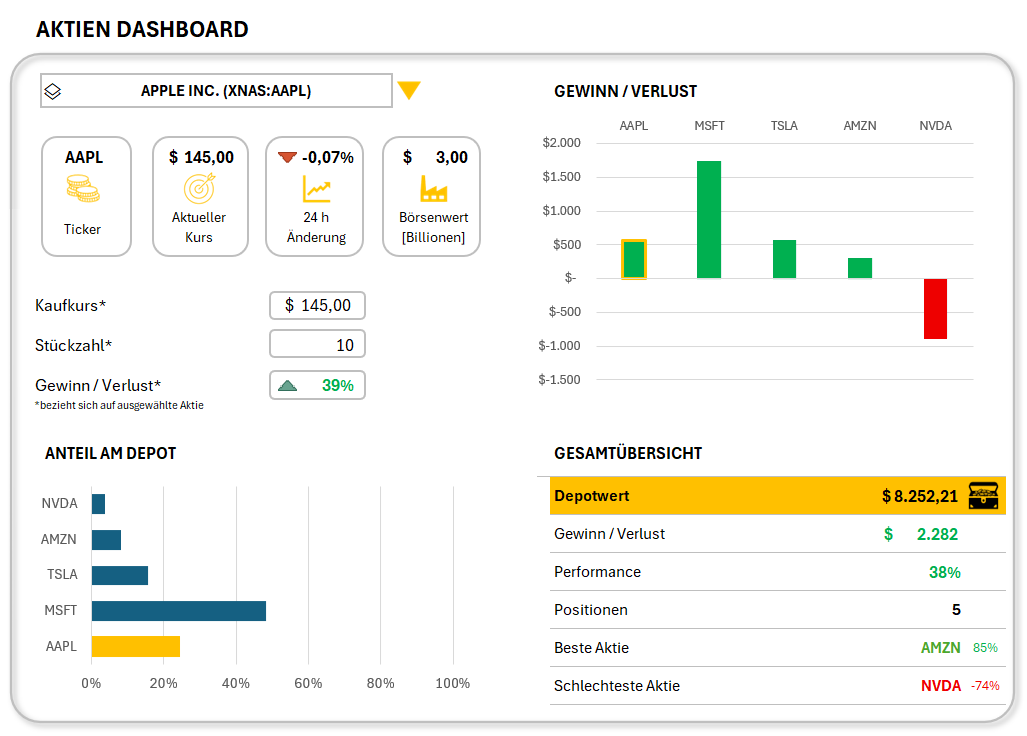Click the Positionen label
Viewport: 1027px width, 736px height.
point(591,610)
